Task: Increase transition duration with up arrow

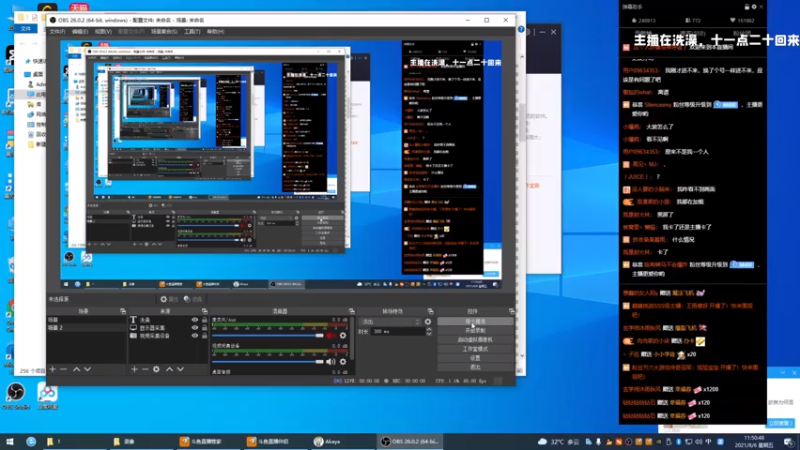Action: [x=429, y=330]
